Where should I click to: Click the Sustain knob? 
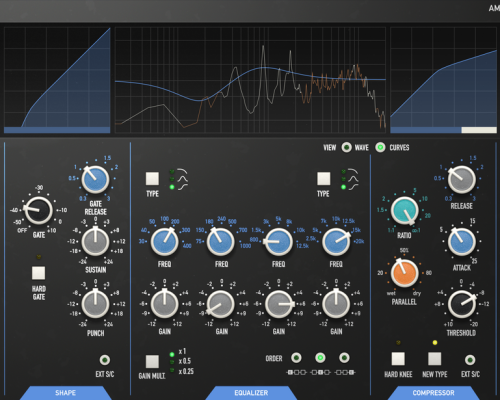tap(95, 242)
